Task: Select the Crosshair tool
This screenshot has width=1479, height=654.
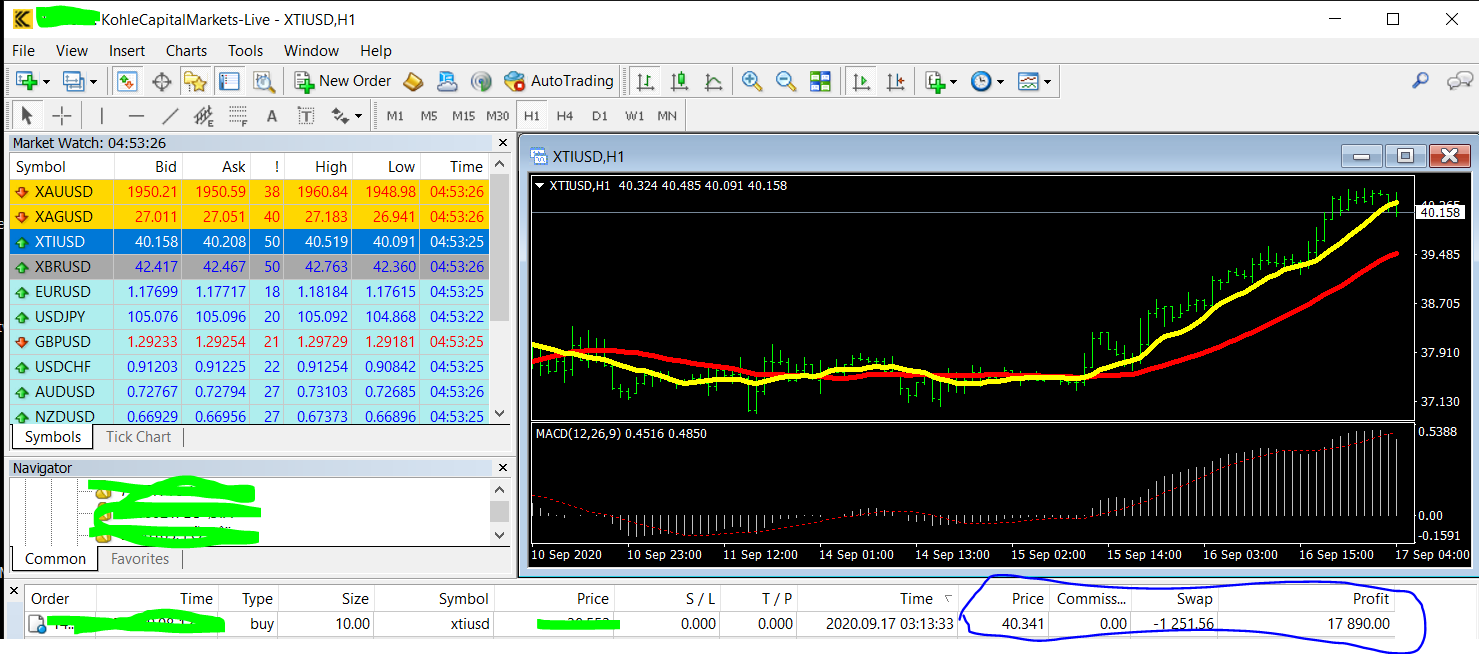Action: point(62,115)
